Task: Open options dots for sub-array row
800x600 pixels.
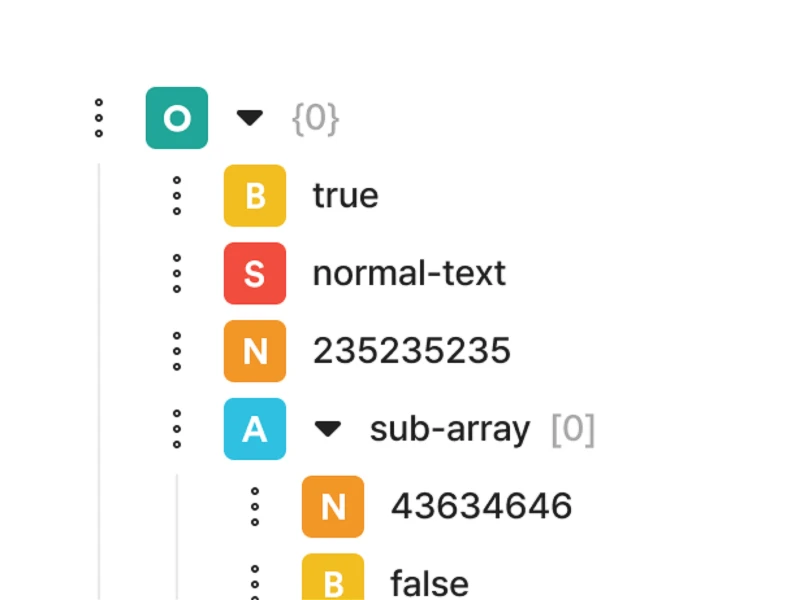Action: point(177,429)
